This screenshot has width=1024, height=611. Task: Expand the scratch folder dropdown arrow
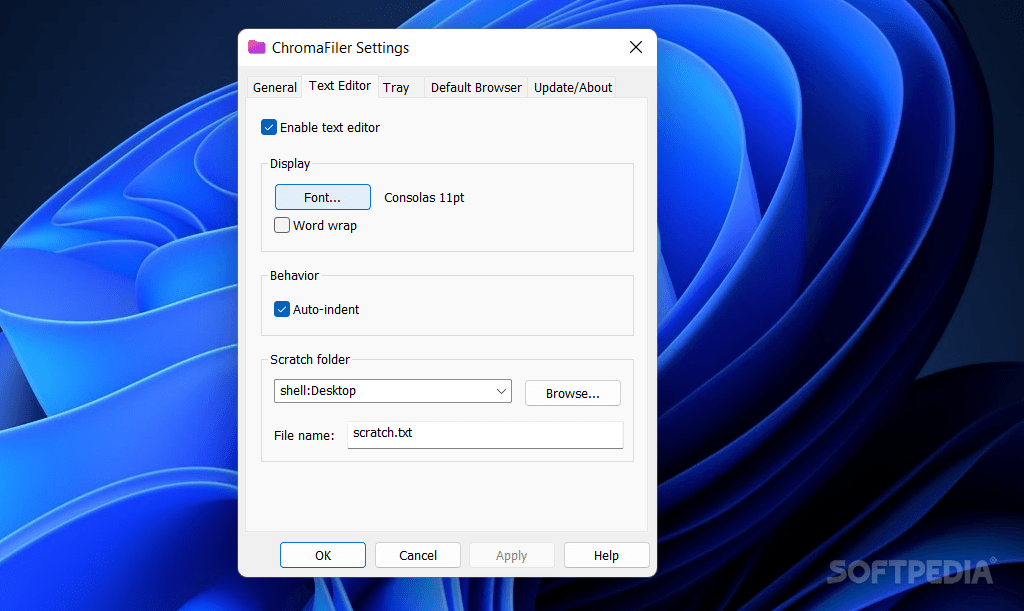501,391
